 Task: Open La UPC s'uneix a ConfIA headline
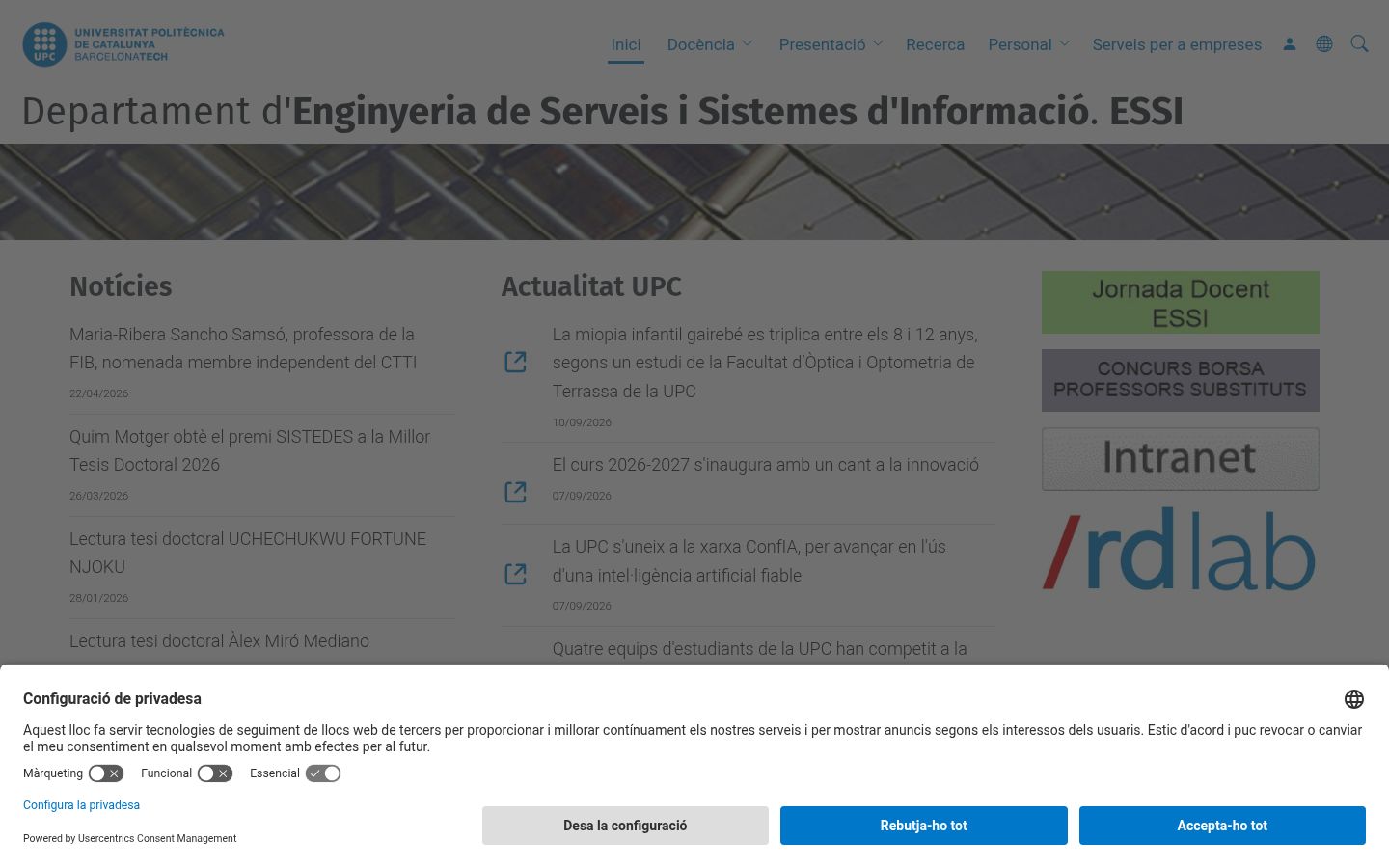[x=749, y=560]
